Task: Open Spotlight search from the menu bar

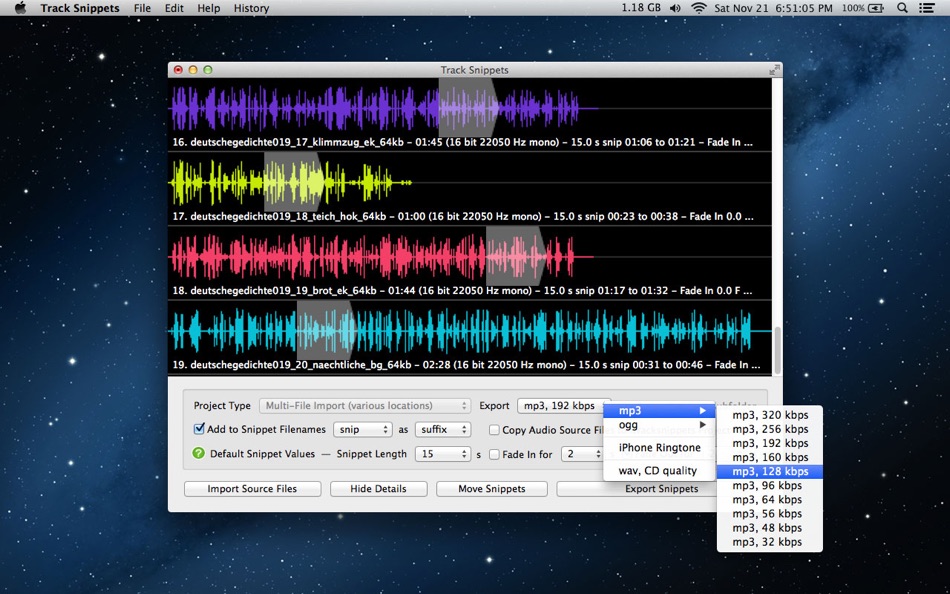Action: 901,8
